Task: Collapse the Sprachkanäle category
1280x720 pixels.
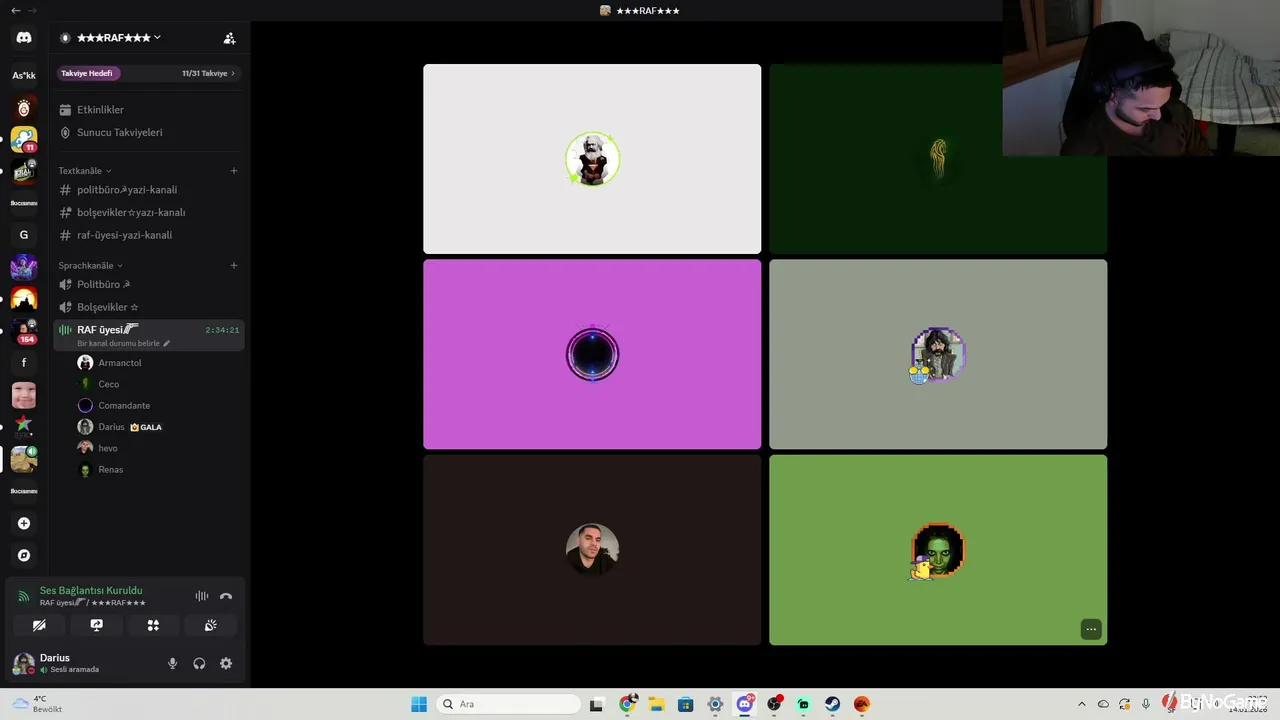Action: coord(90,266)
